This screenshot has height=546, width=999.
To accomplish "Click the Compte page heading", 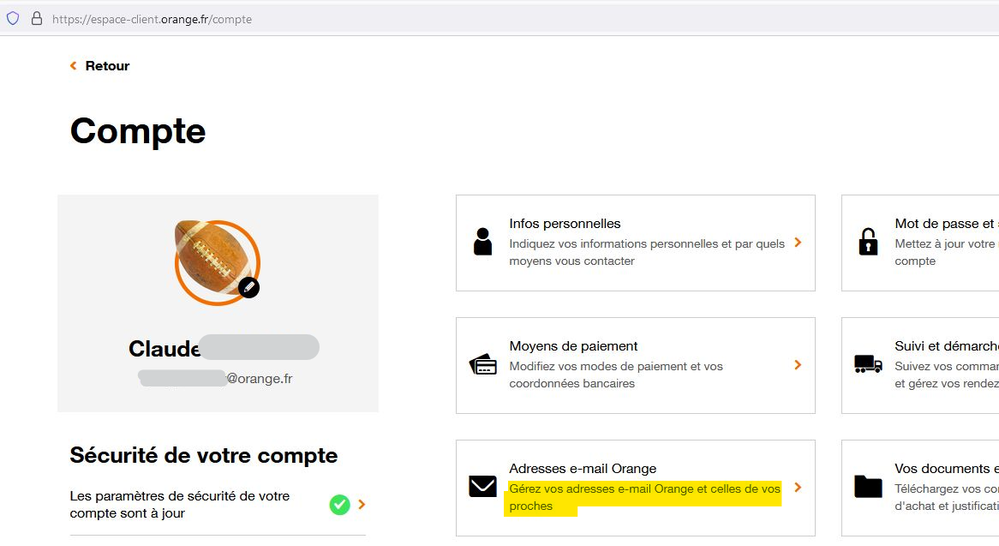I will point(138,131).
